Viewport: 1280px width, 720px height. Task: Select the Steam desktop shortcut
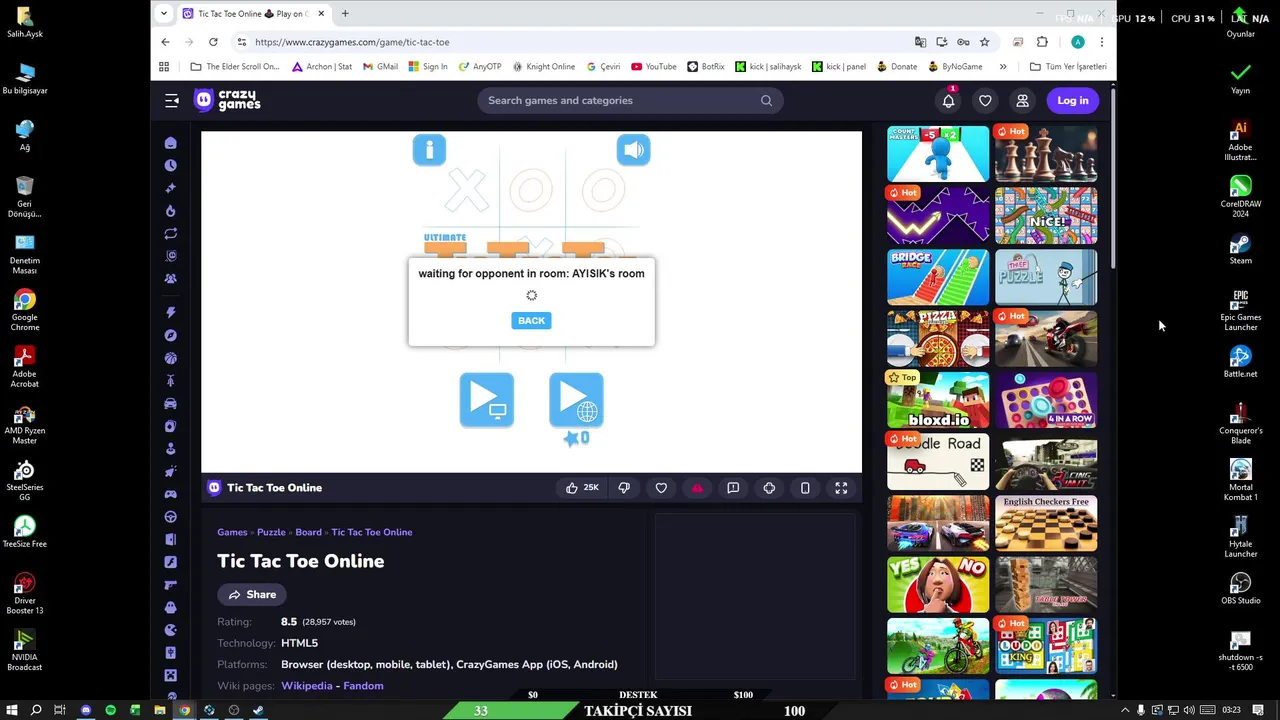(1240, 250)
